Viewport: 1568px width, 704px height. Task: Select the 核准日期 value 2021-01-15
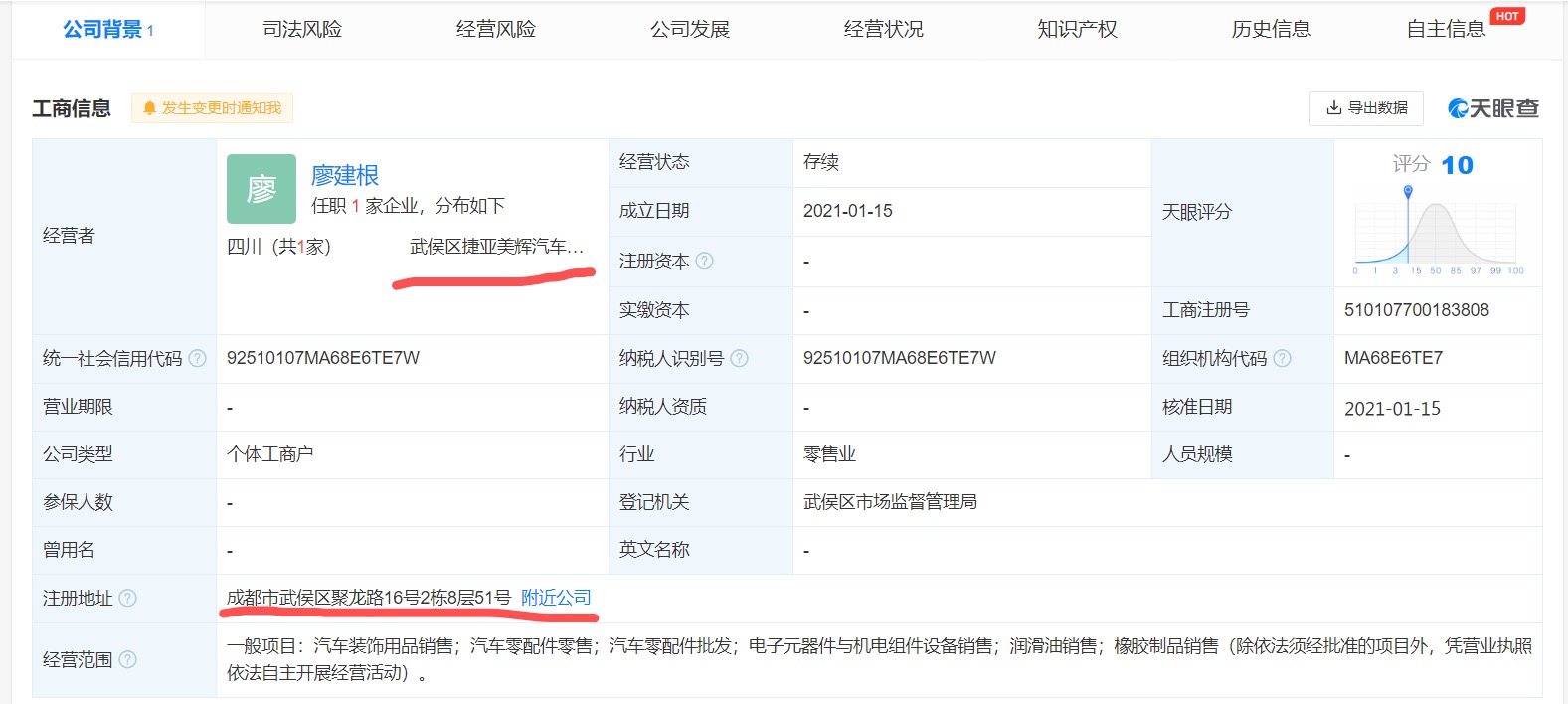[1392, 408]
